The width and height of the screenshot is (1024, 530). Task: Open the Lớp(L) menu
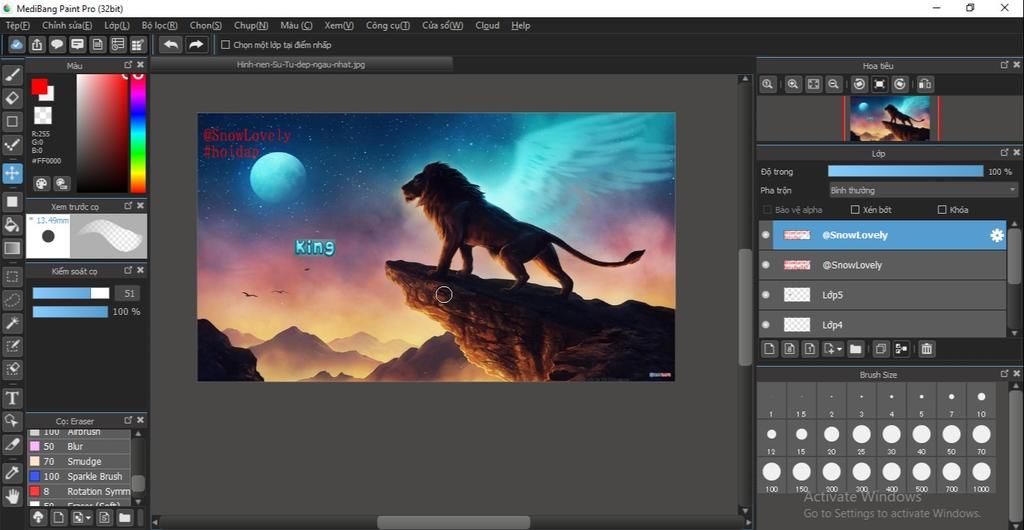[117, 25]
